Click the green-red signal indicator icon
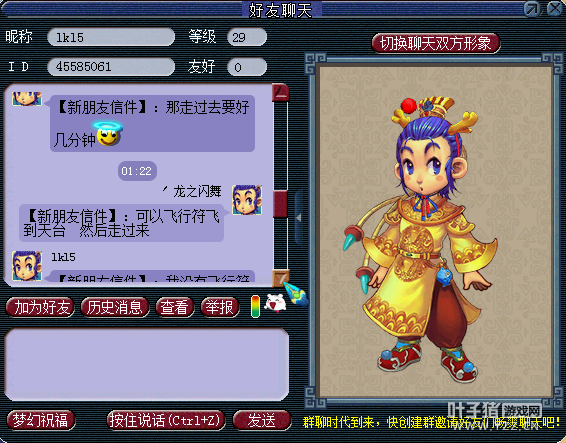Viewport: 566px width, 443px height. (255, 307)
